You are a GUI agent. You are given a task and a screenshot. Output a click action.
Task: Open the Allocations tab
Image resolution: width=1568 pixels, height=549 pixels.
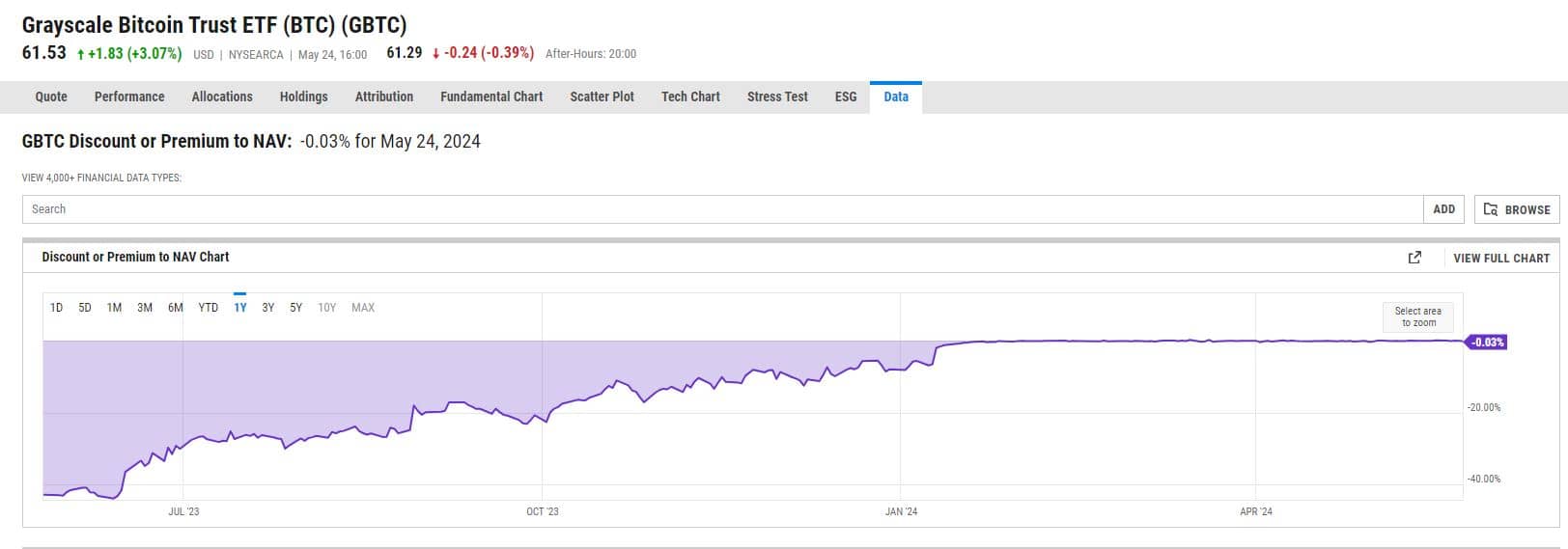pos(222,96)
